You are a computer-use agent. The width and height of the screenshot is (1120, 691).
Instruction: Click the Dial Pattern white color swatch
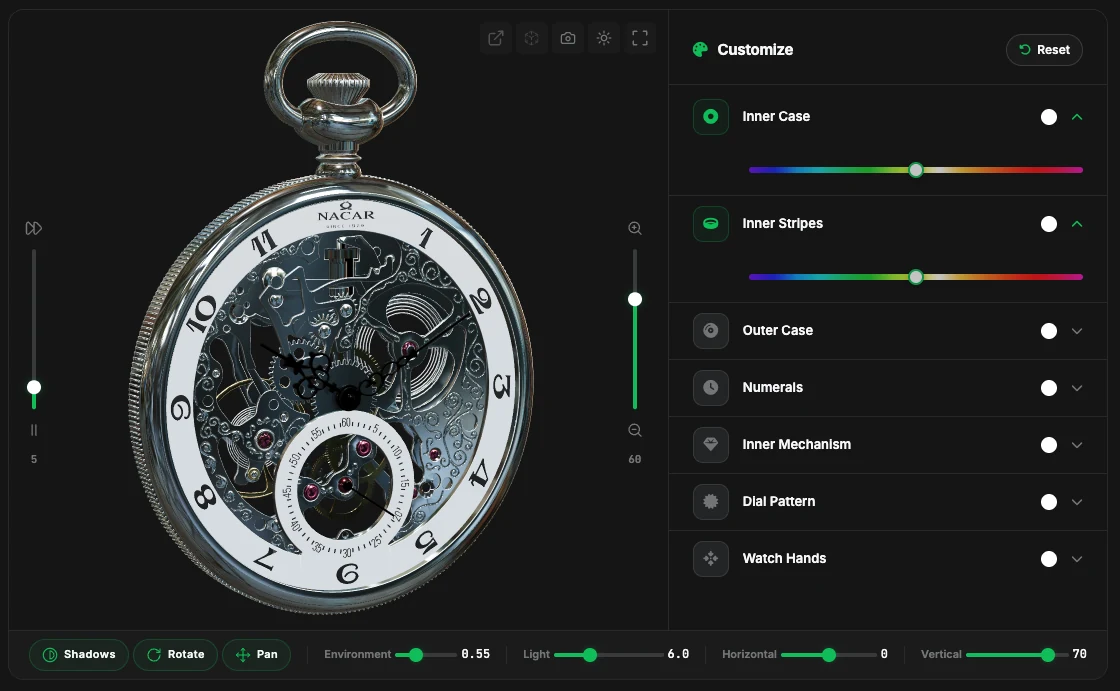[x=1049, y=502]
